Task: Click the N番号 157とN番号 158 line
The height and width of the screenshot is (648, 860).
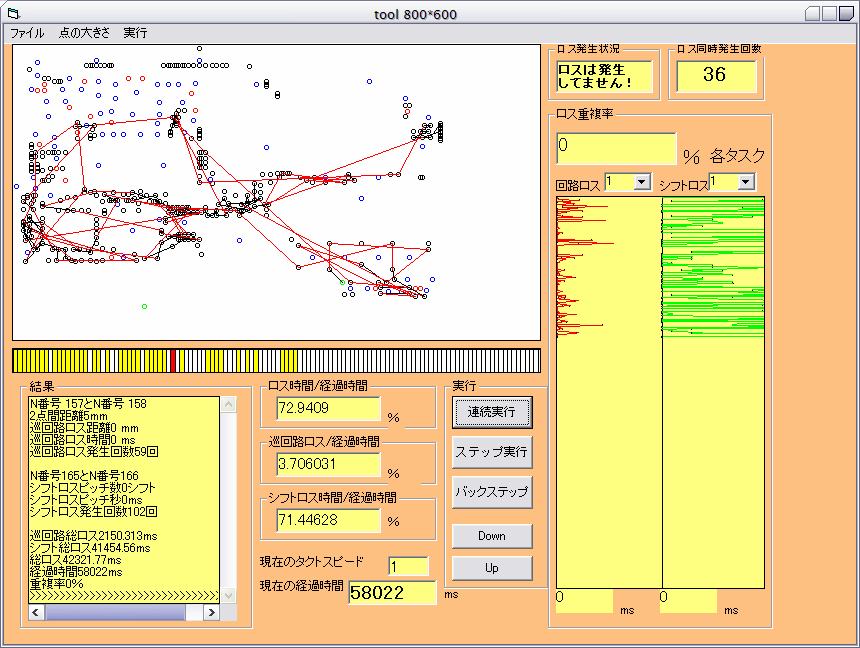Action: pos(88,404)
